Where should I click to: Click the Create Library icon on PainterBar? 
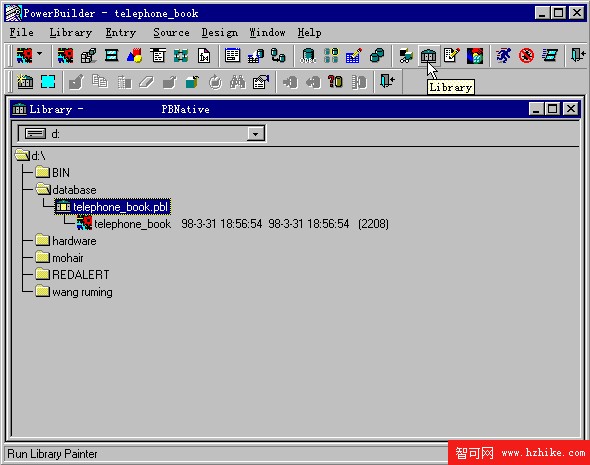[25, 81]
